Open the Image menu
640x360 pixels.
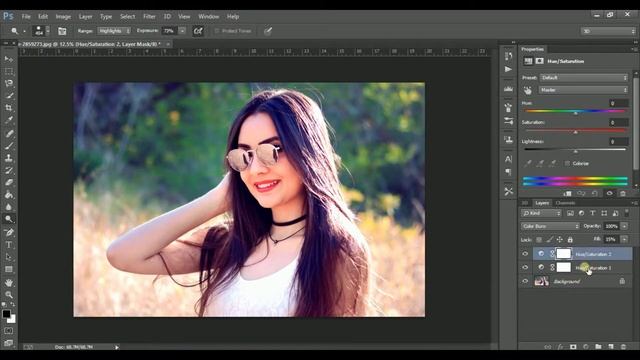pyautogui.click(x=63, y=17)
